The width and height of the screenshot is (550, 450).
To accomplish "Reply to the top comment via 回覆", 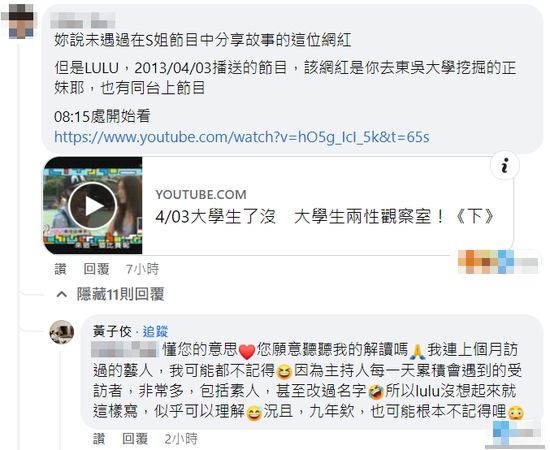I will tap(96, 269).
